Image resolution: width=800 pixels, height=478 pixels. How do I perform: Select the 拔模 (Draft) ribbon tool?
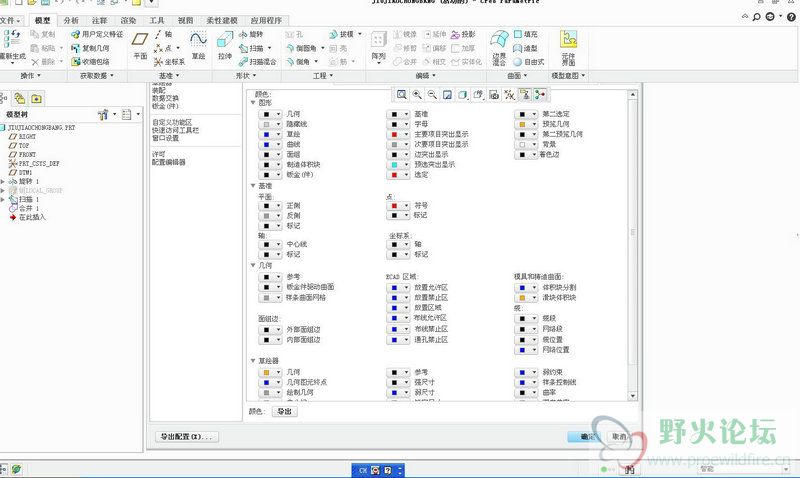tap(341, 34)
